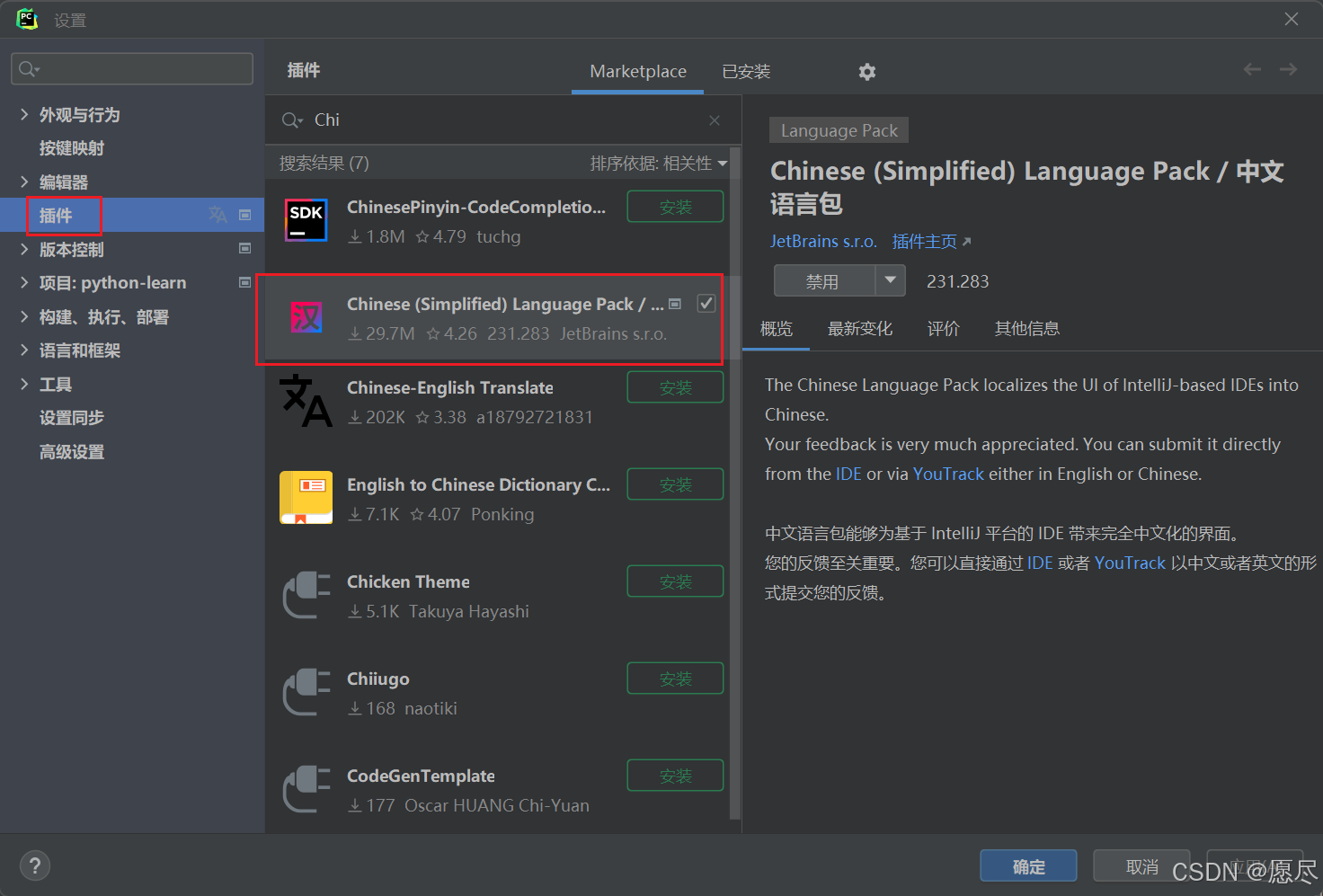Viewport: 1323px width, 896px height.
Task: Open the 禁用 button dropdown arrow
Action: coord(890,280)
